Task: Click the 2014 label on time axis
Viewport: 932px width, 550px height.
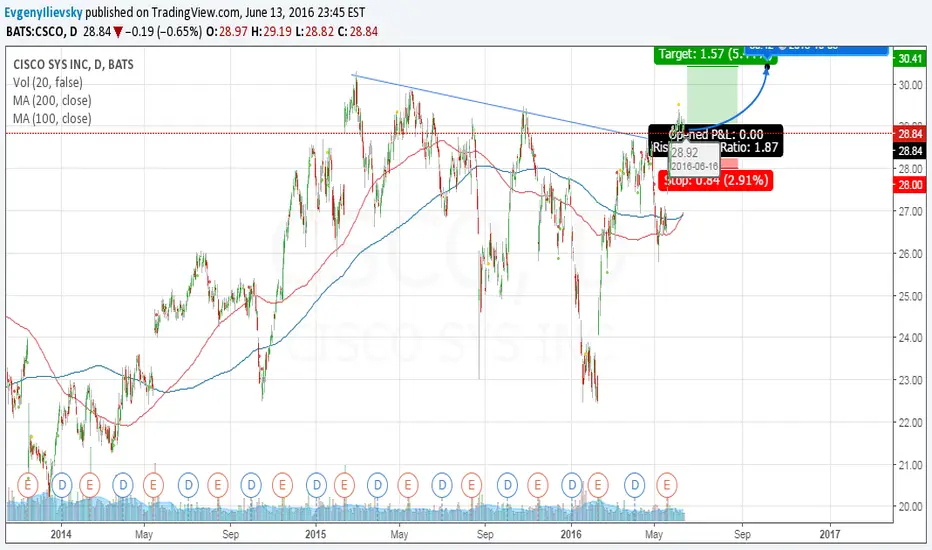Action: (x=61, y=534)
